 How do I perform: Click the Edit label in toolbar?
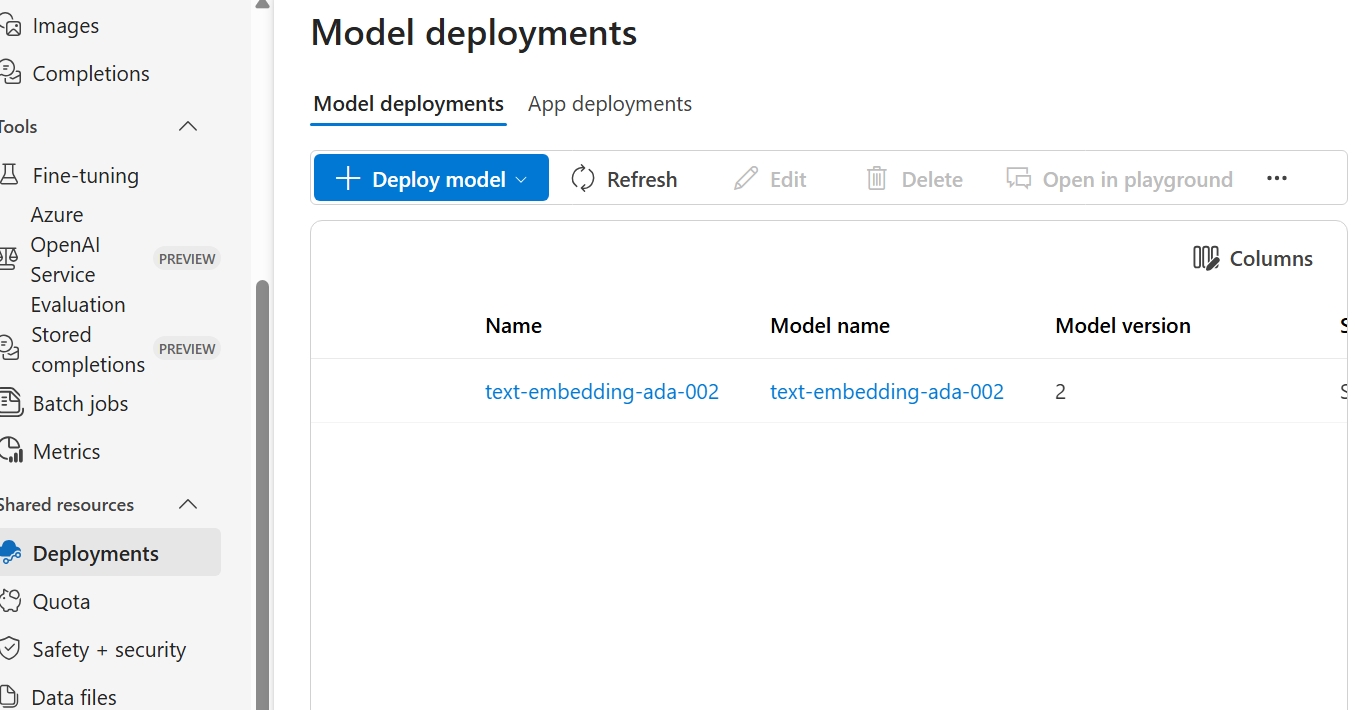788,180
